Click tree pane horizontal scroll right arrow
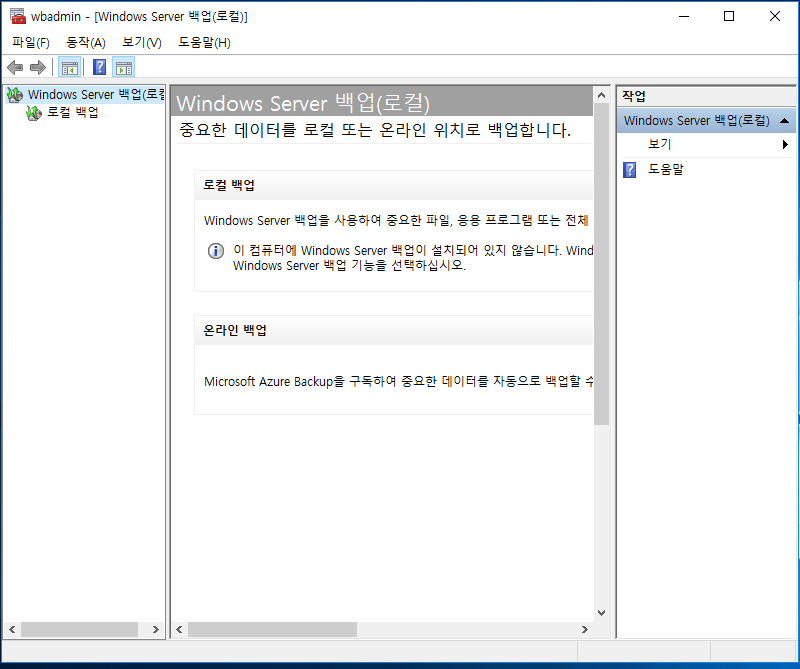The image size is (800, 669). tap(156, 630)
